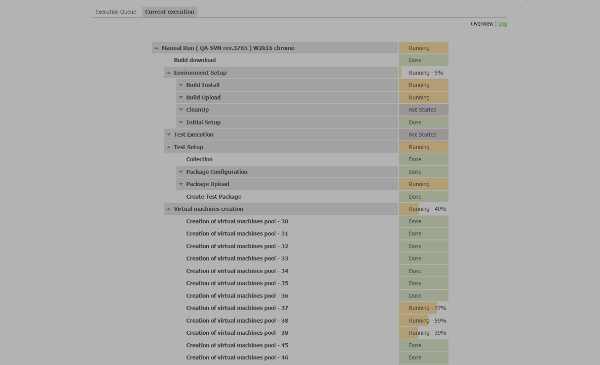This screenshot has height=365, width=600.
Task: Expand the Package Configuration row
Action: point(181,172)
